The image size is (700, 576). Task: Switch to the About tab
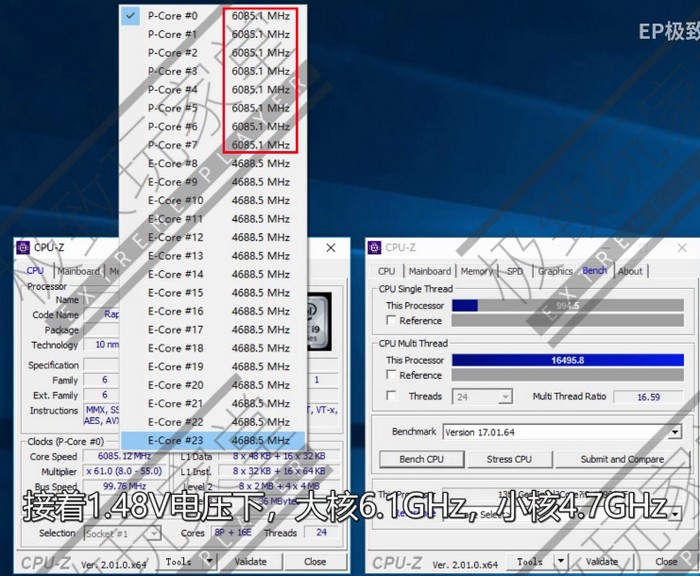[630, 271]
